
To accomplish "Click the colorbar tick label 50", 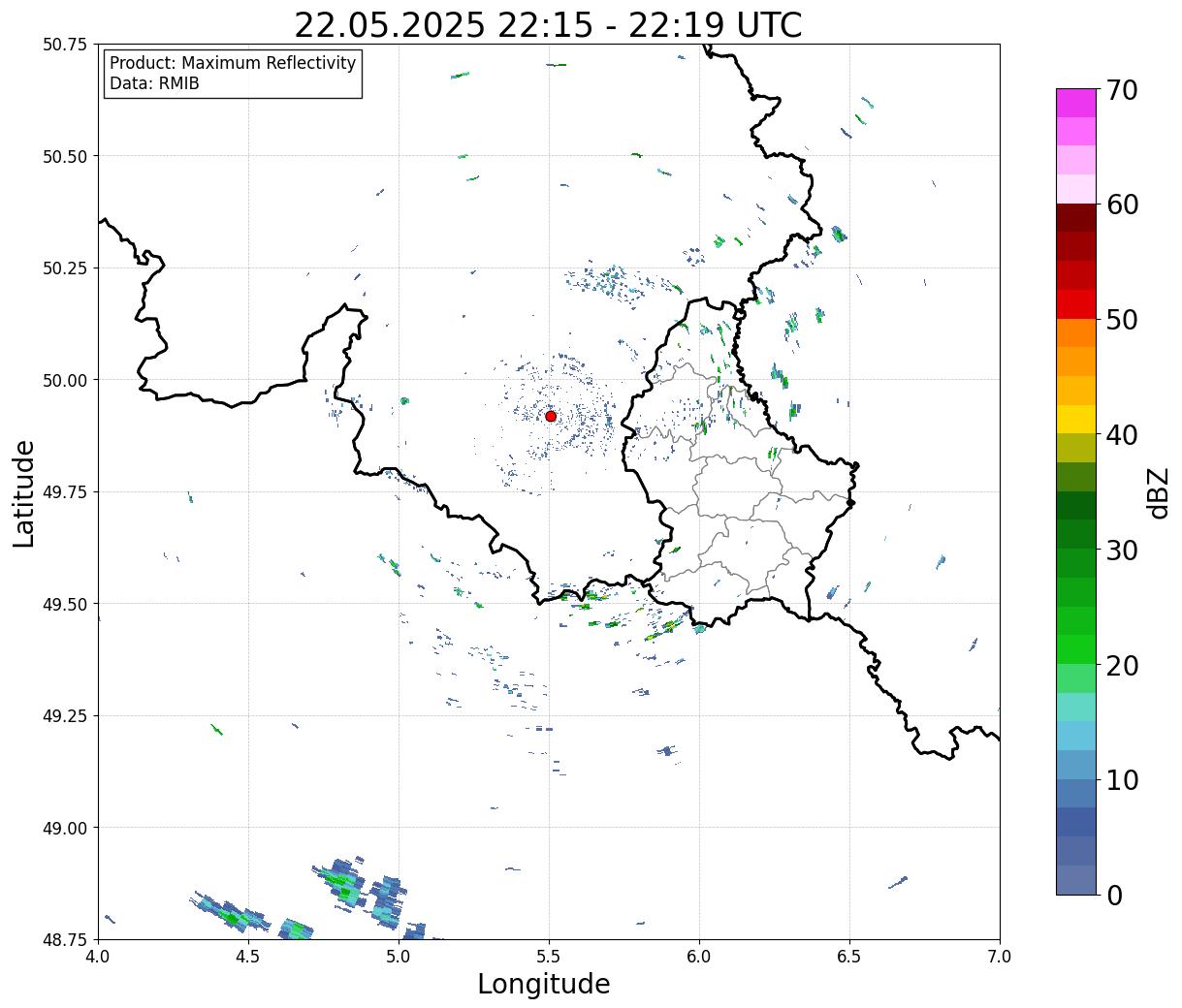I will 1122,320.
